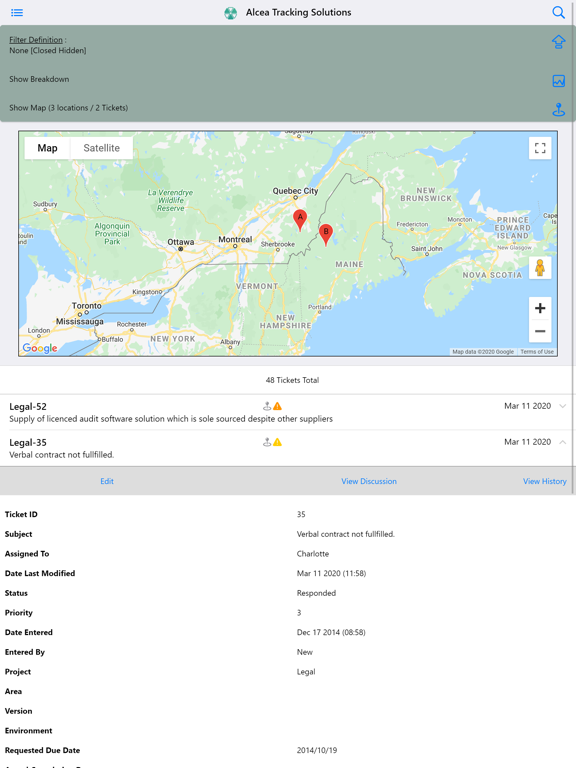Click the warning icon on Legal-35 row

pos(277,442)
